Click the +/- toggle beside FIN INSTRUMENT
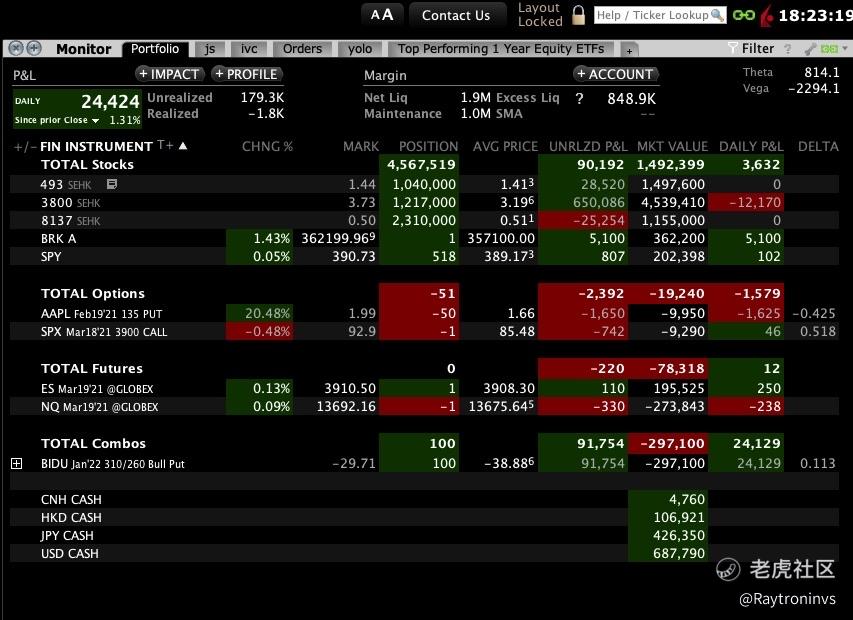The height and width of the screenshot is (620, 853). pyautogui.click(x=24, y=147)
